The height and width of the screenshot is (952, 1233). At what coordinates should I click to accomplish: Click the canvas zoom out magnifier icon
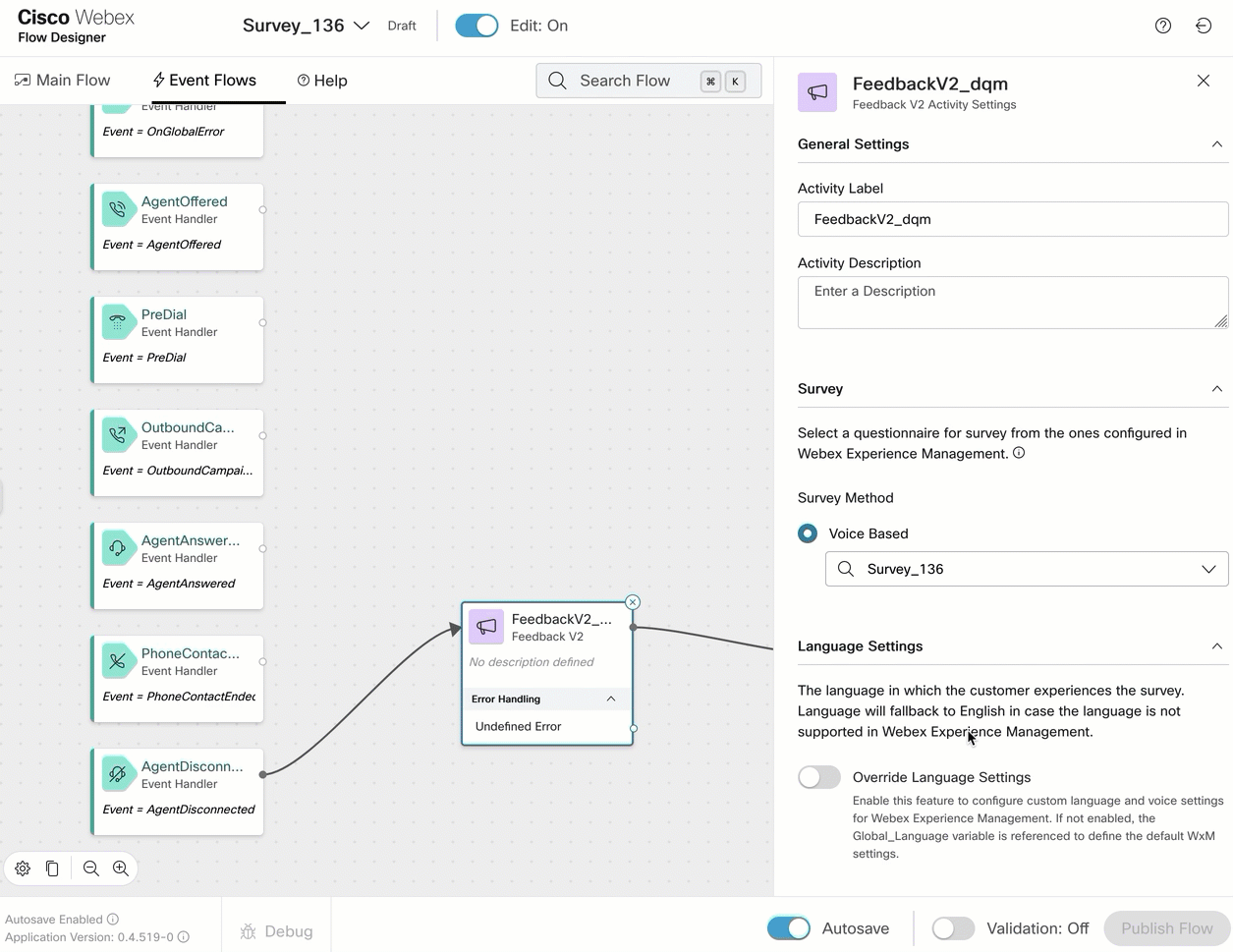click(x=90, y=868)
